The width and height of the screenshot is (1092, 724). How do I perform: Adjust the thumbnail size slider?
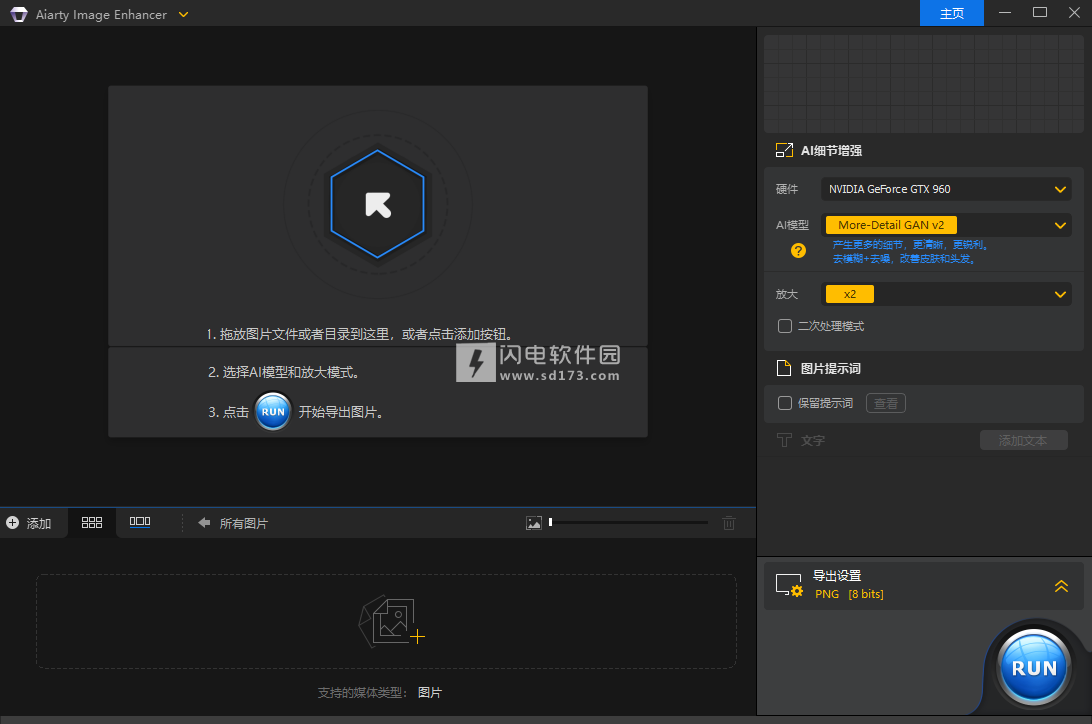pos(628,522)
